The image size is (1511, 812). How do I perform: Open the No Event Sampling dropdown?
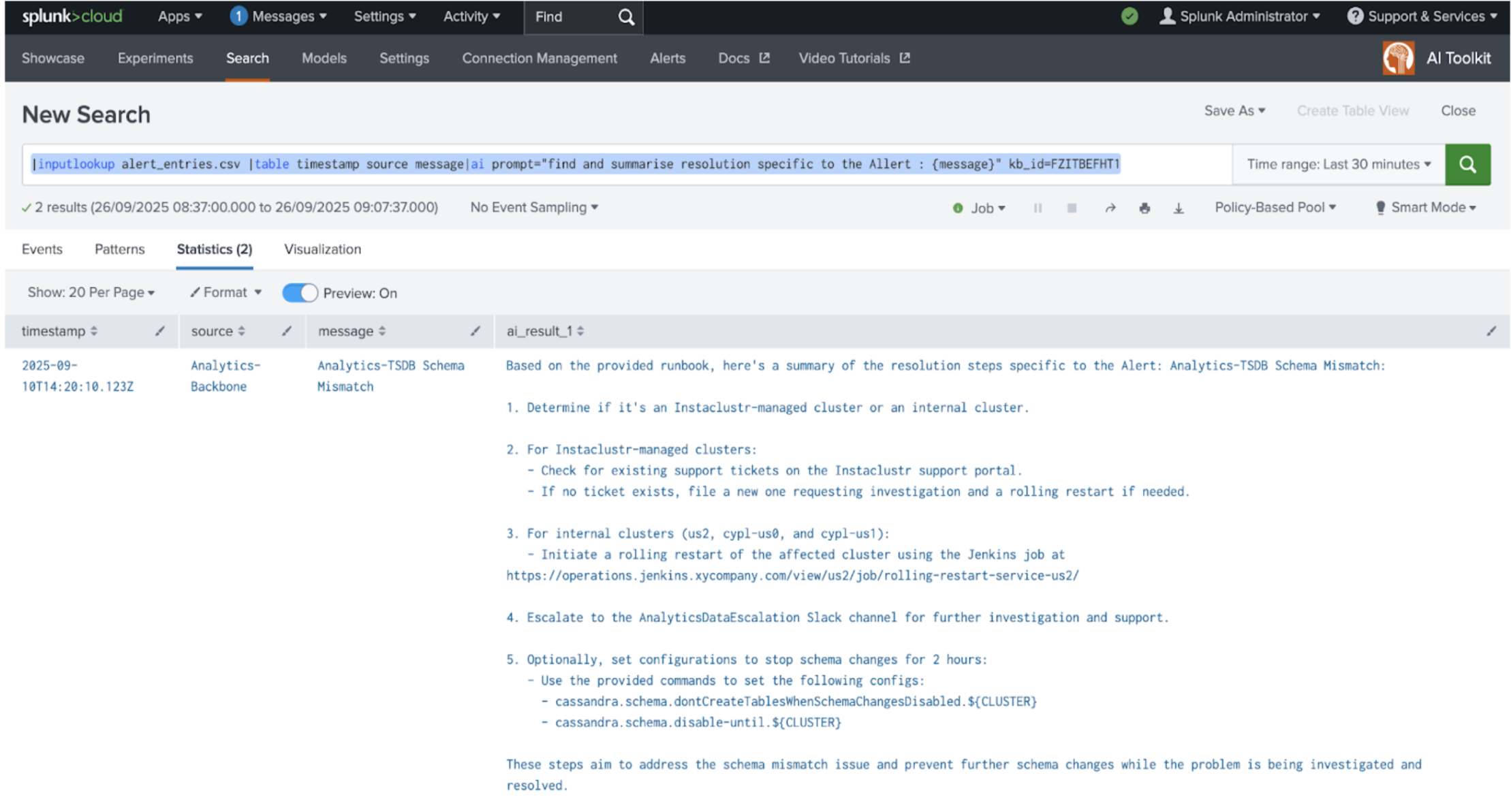click(x=534, y=207)
